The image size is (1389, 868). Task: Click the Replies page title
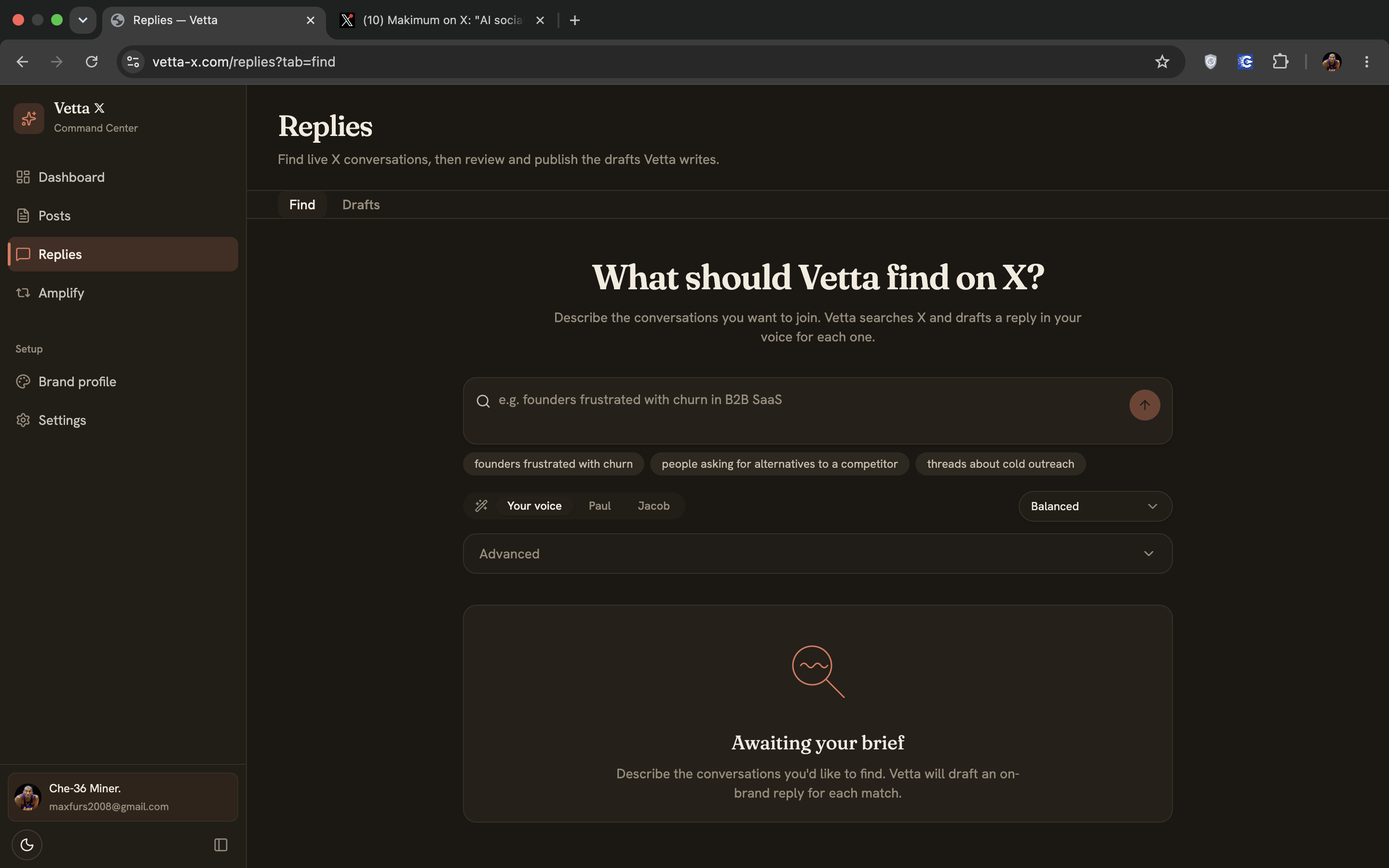326,126
